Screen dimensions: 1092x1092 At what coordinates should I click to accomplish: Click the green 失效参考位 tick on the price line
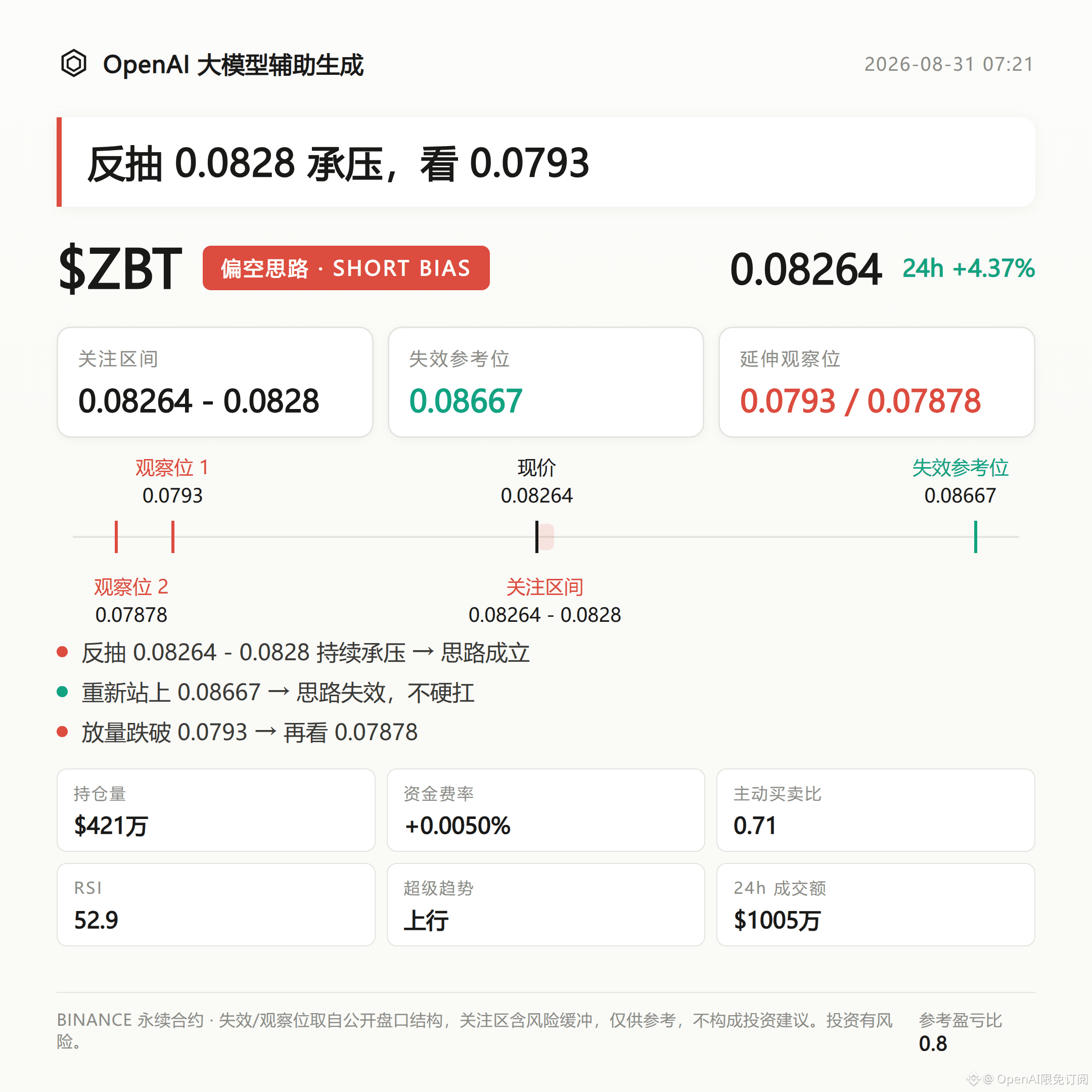click(976, 536)
